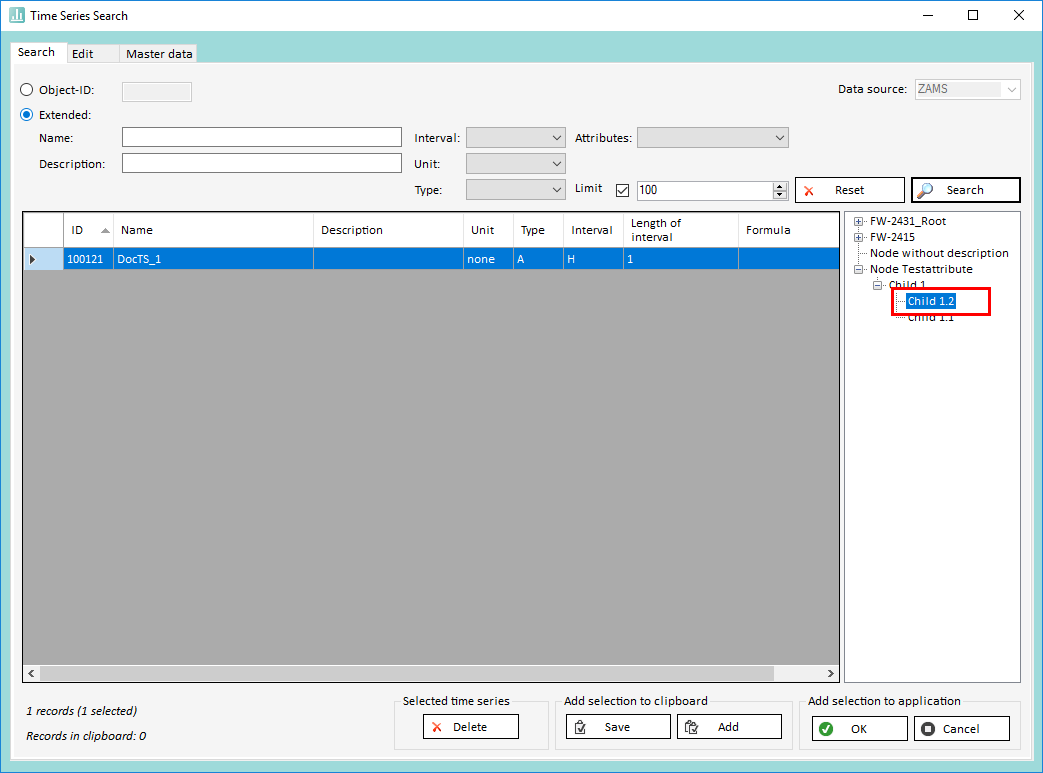Save selection to clipboard

point(618,727)
